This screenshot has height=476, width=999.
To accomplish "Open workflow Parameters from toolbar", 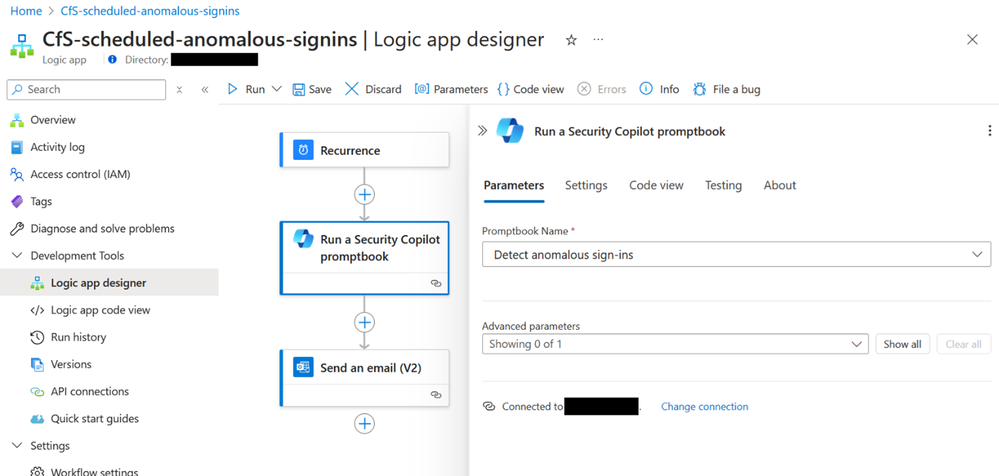I will pos(451,89).
